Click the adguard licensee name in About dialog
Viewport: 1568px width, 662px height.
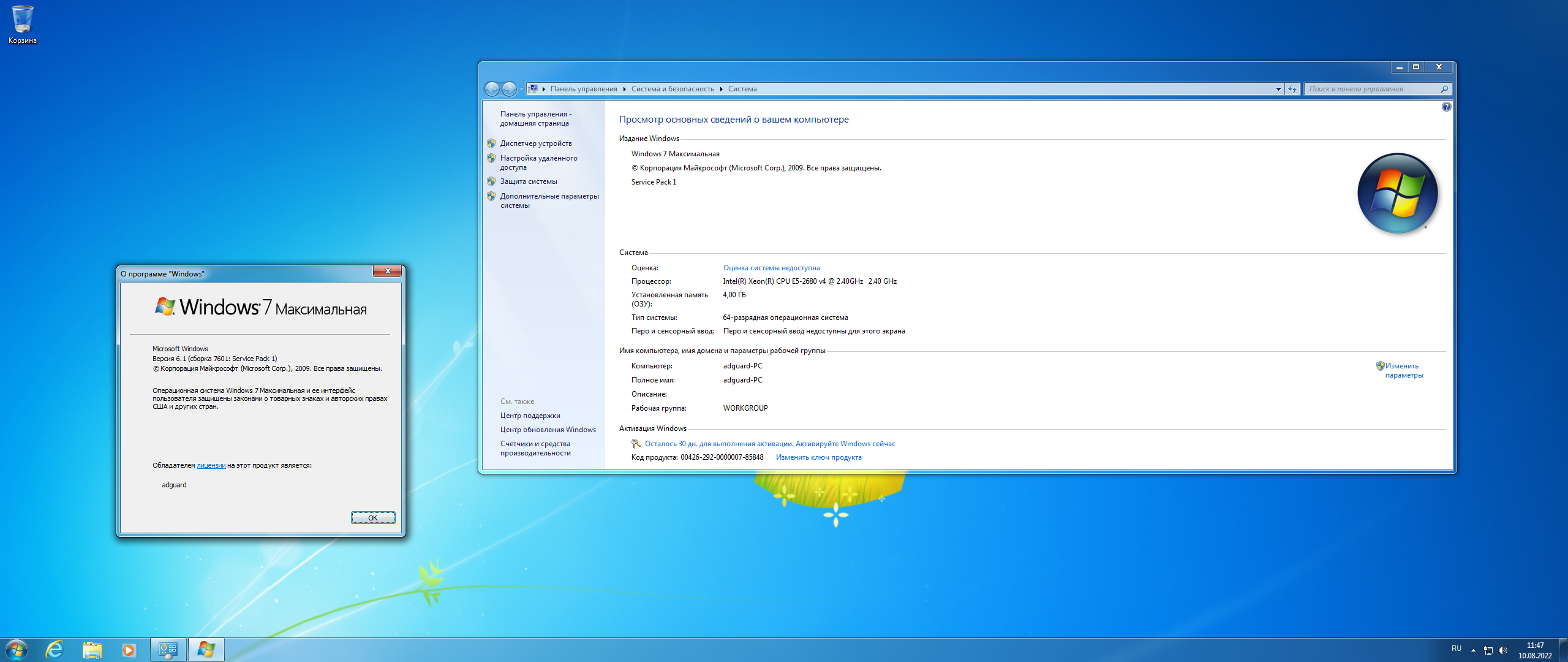pyautogui.click(x=174, y=485)
